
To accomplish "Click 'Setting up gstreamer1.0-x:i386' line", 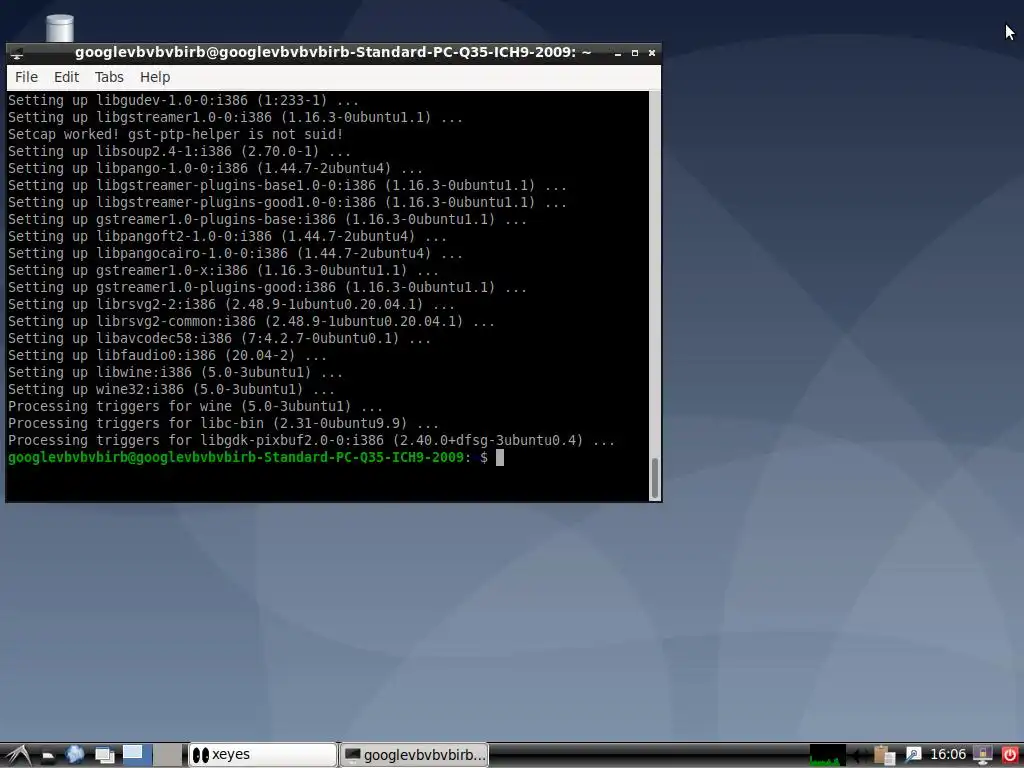I will coord(223,271).
